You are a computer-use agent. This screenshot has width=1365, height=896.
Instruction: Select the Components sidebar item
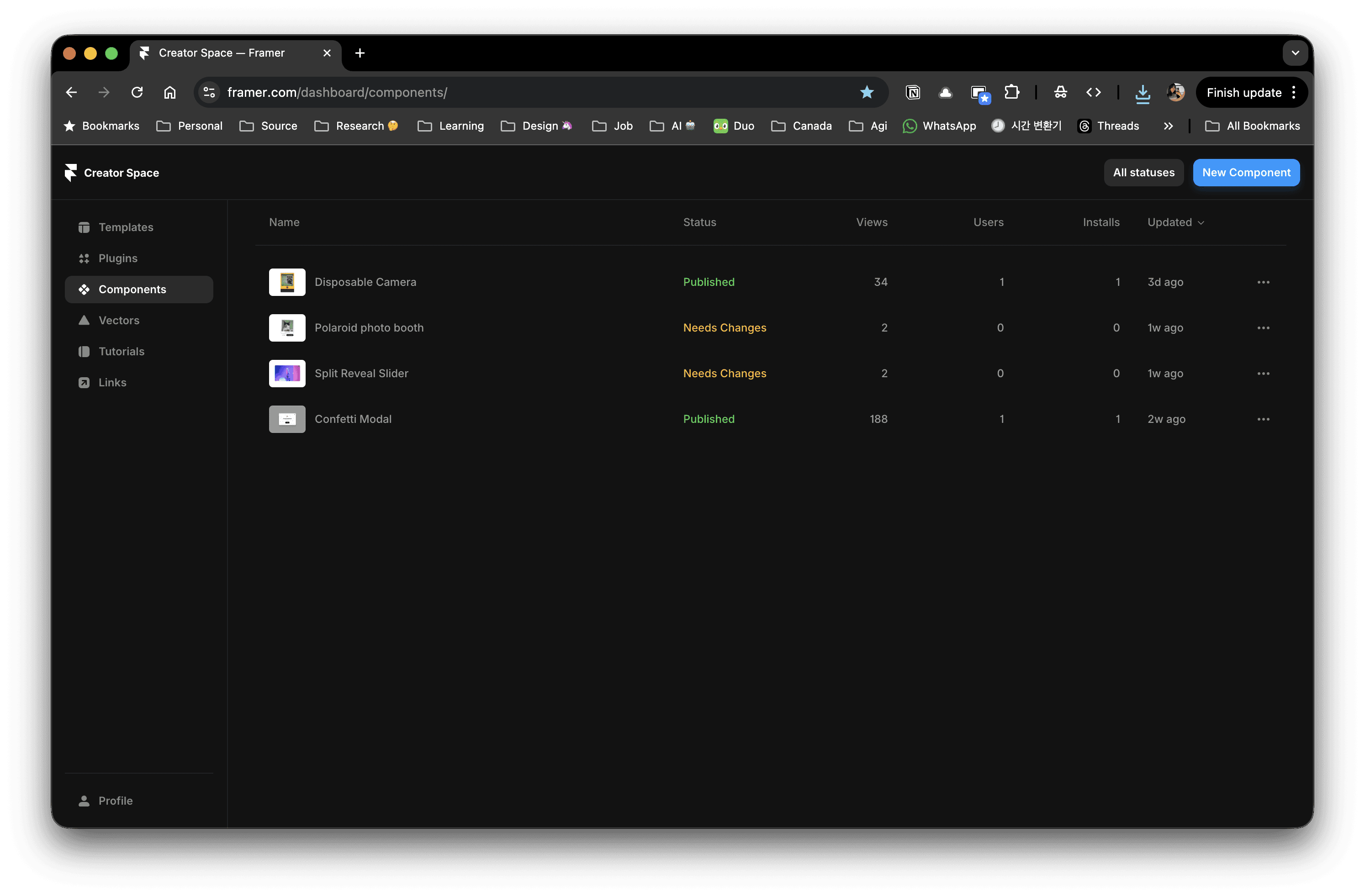tap(132, 290)
